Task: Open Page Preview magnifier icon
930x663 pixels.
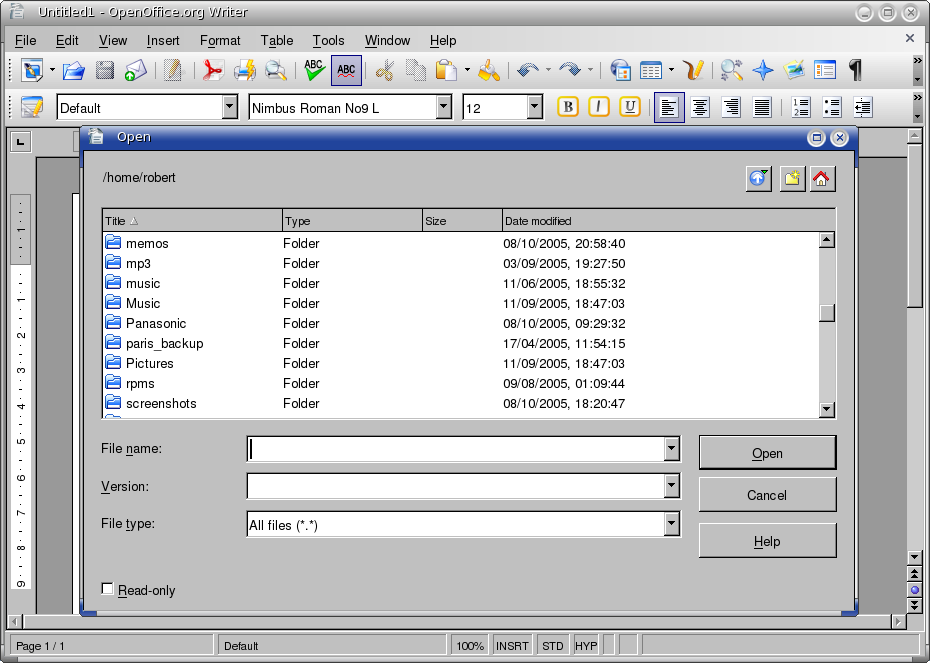Action: (275, 71)
